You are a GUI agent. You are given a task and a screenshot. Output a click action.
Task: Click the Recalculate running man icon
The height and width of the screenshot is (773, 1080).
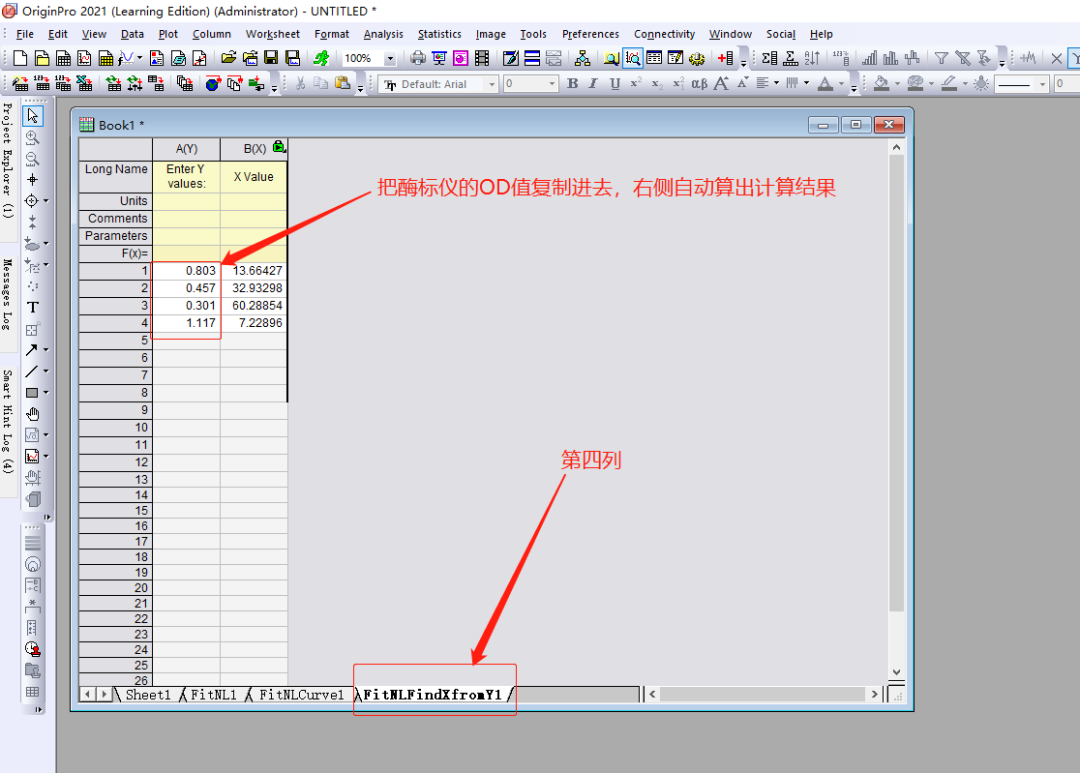coord(321,59)
